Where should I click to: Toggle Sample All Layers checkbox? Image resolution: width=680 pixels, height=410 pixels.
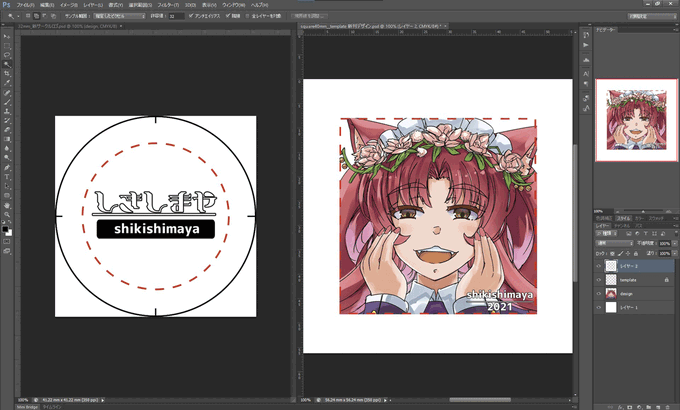(248, 16)
